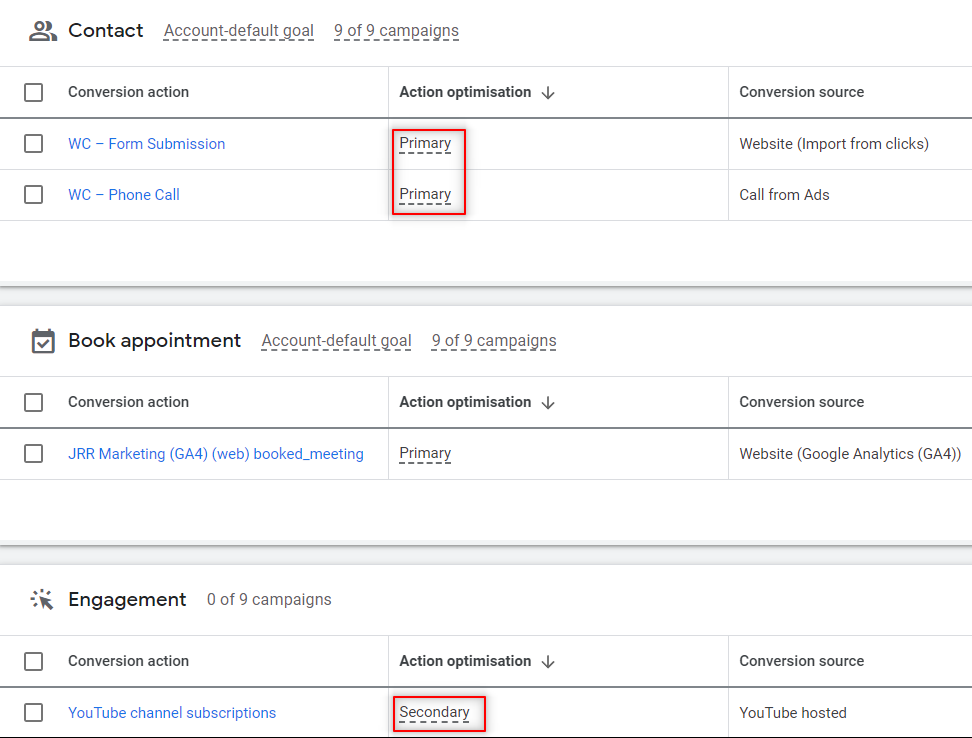Viewport: 972px width, 738px height.
Task: Click sort arrow in Contact Action optimisation header
Action: pyautogui.click(x=548, y=93)
